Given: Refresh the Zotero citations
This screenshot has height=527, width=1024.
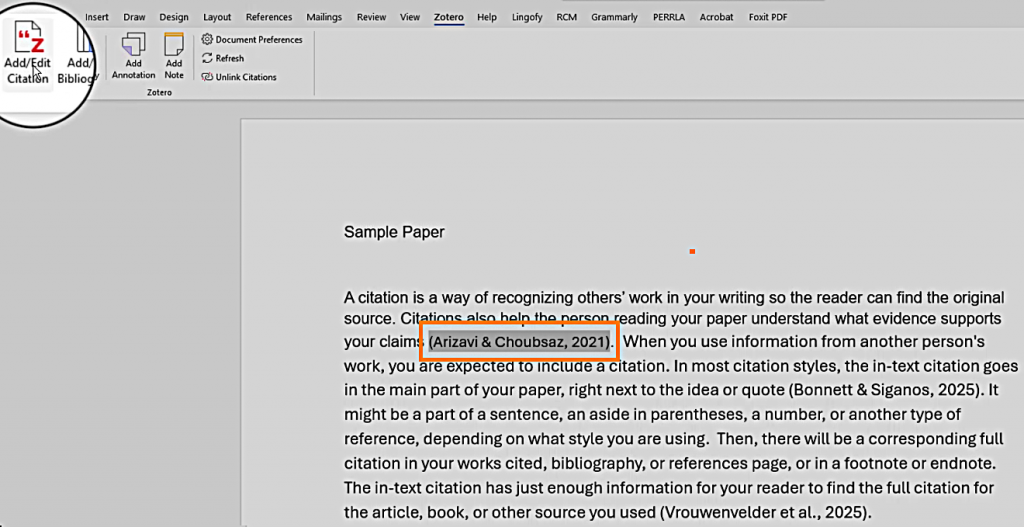Looking at the screenshot, I should 223,58.
